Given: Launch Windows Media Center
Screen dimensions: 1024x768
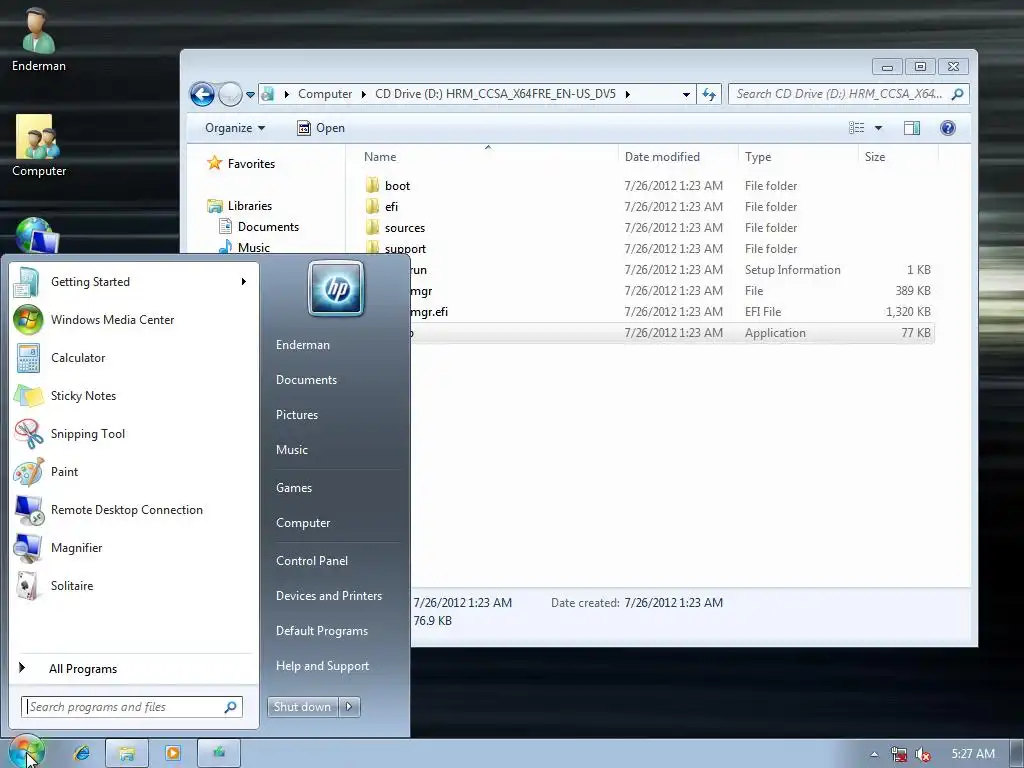Looking at the screenshot, I should click(133, 320).
